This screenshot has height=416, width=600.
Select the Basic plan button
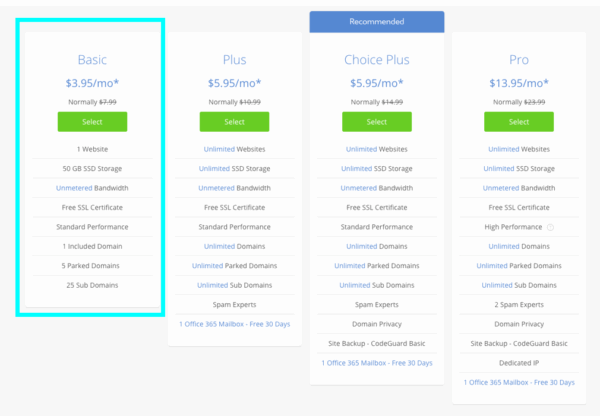click(x=92, y=122)
